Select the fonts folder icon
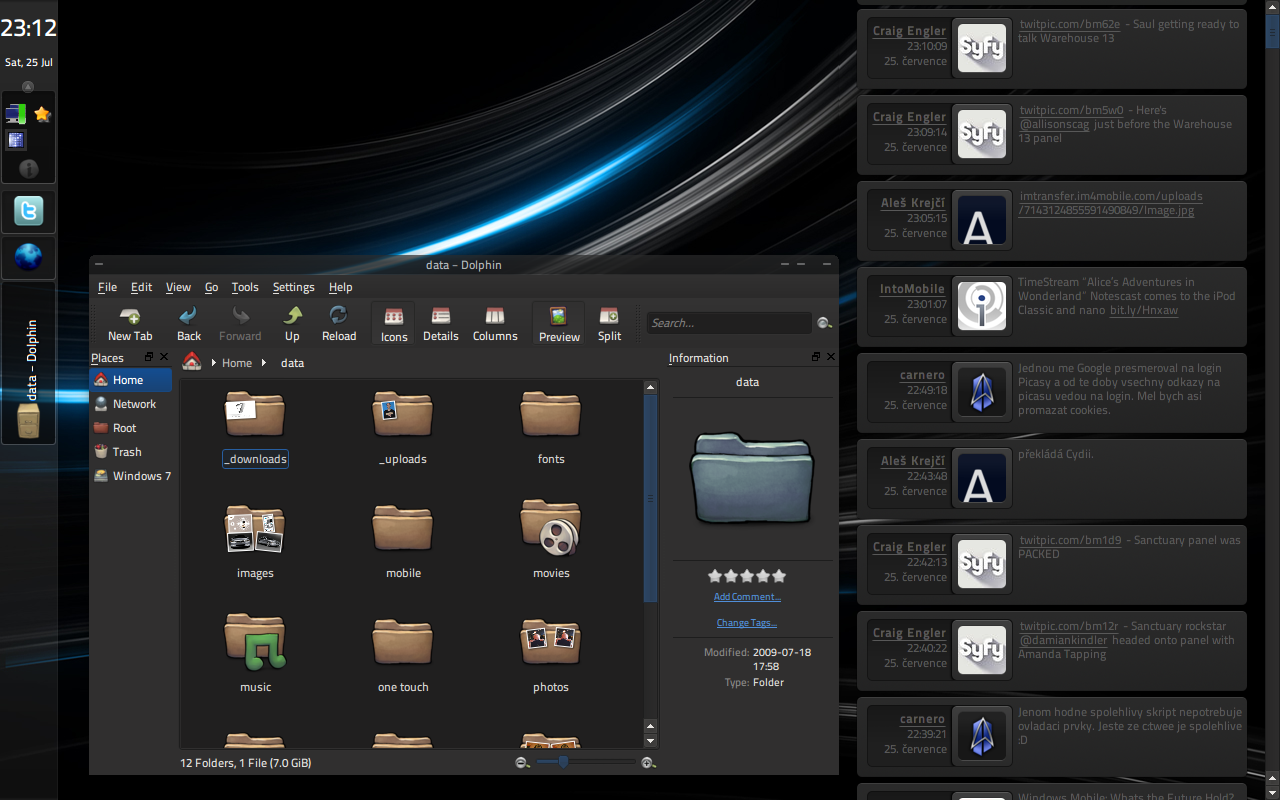Screen dimensions: 1280x800 (551, 414)
